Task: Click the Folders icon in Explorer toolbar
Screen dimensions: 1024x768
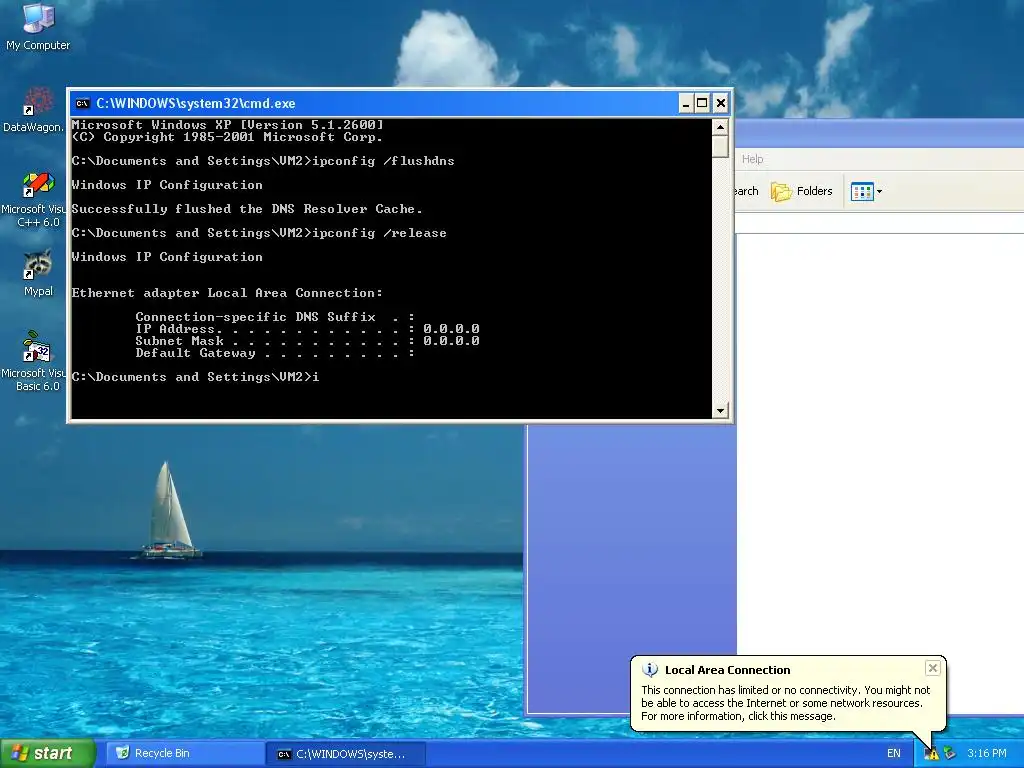Action: pyautogui.click(x=780, y=191)
